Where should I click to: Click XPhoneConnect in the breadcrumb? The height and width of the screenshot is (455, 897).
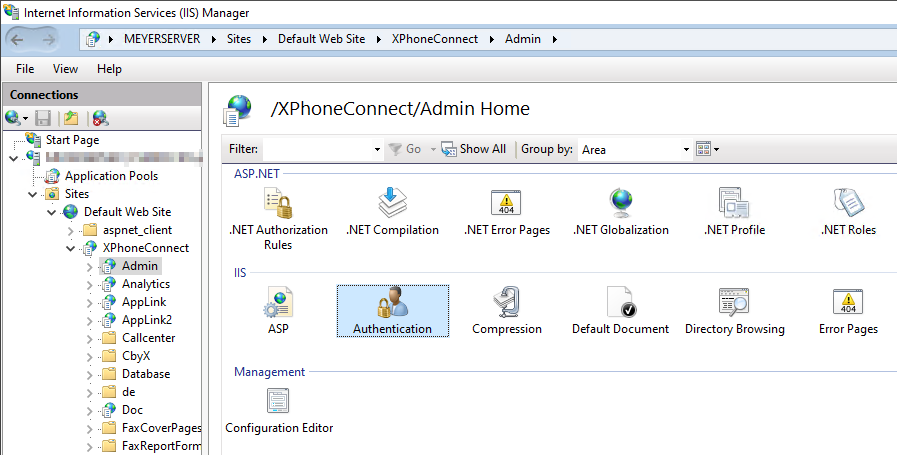point(435,39)
